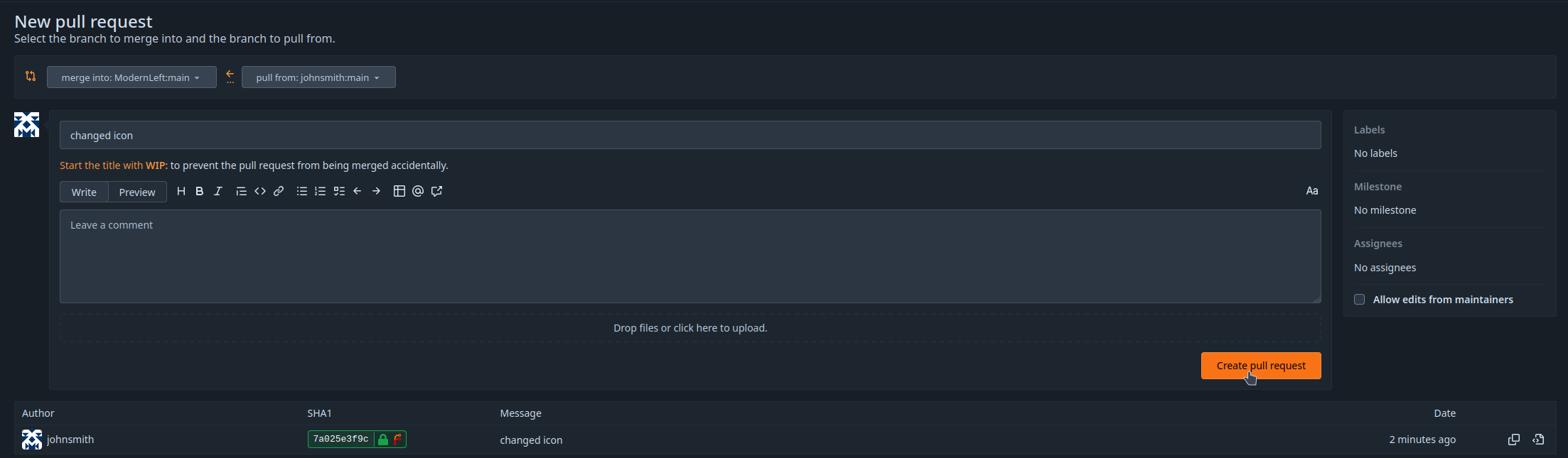1568x458 pixels.
Task: Apply bold formatting in comment toolbar
Action: coord(200,191)
